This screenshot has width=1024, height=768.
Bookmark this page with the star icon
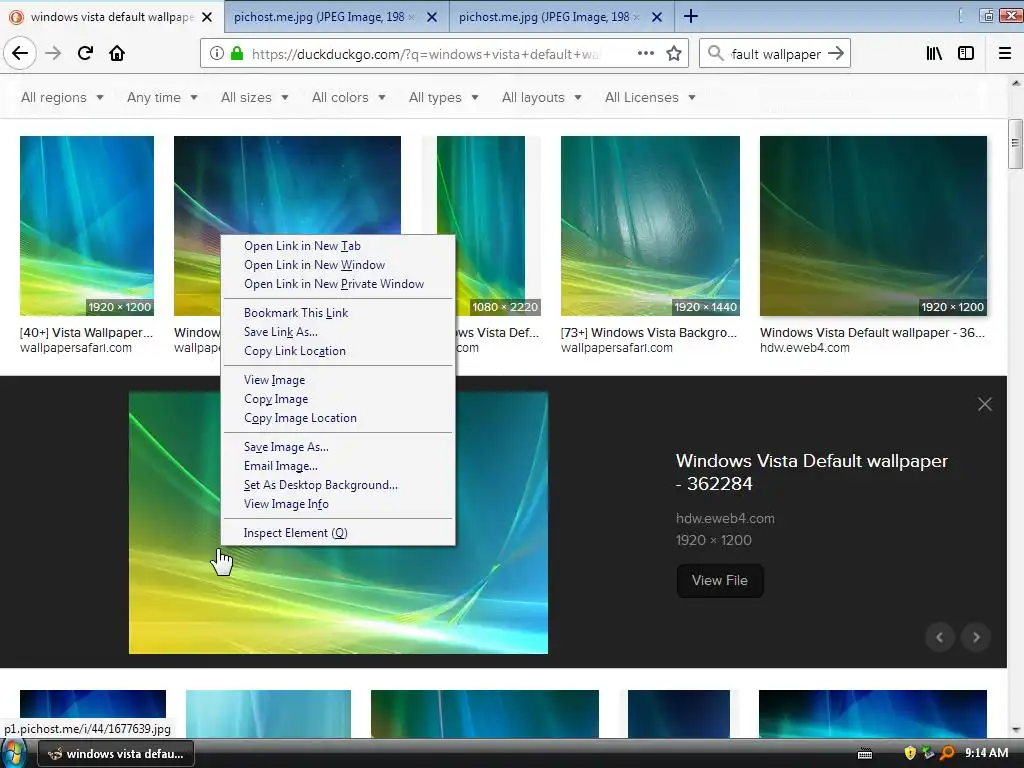[674, 54]
